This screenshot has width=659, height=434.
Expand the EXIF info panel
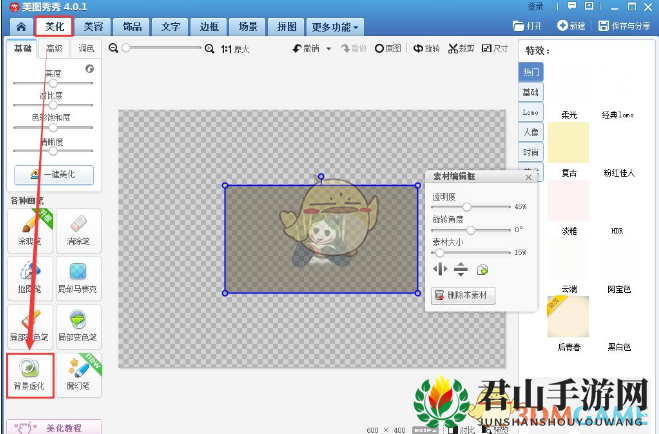point(425,430)
